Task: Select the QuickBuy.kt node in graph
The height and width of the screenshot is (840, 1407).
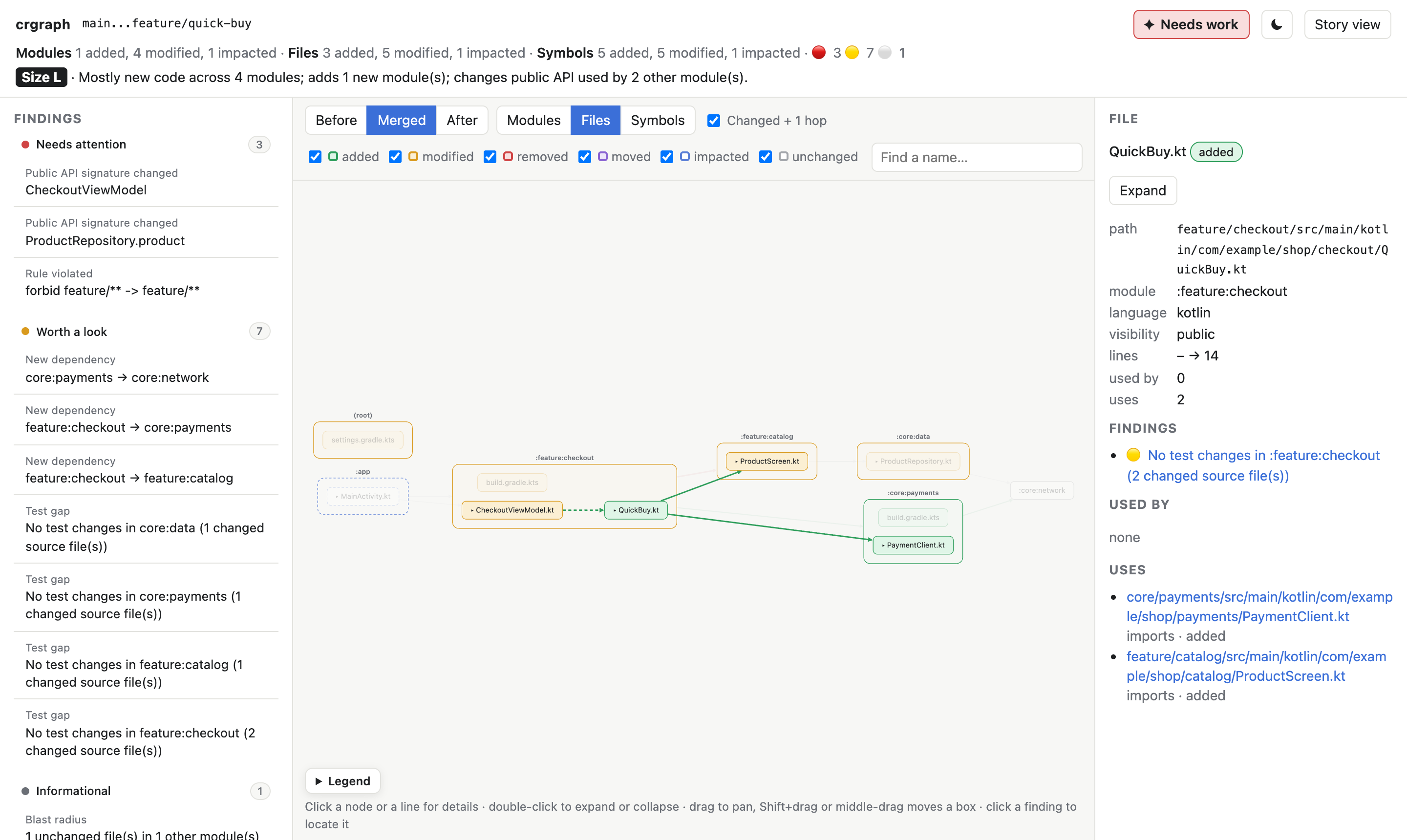Action: (636, 510)
